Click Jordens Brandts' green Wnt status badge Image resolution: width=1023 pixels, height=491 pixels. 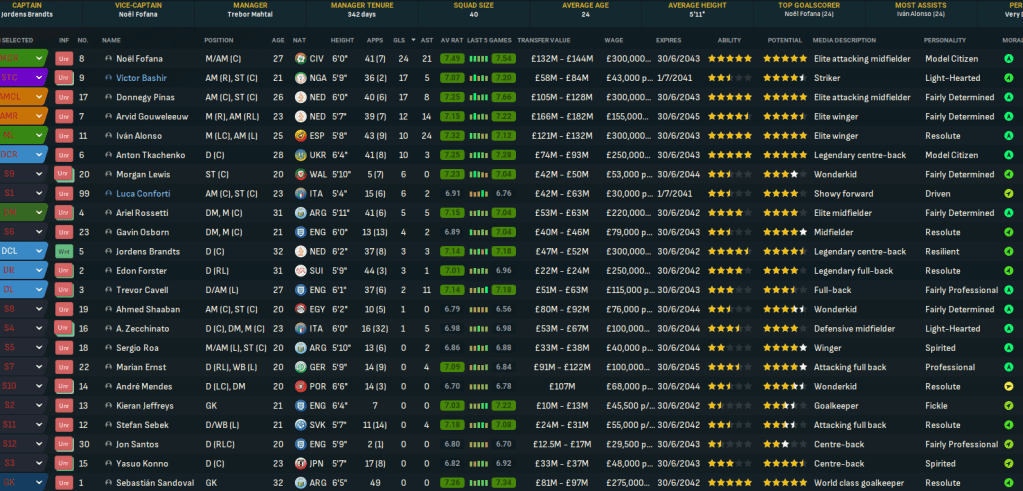pos(64,252)
